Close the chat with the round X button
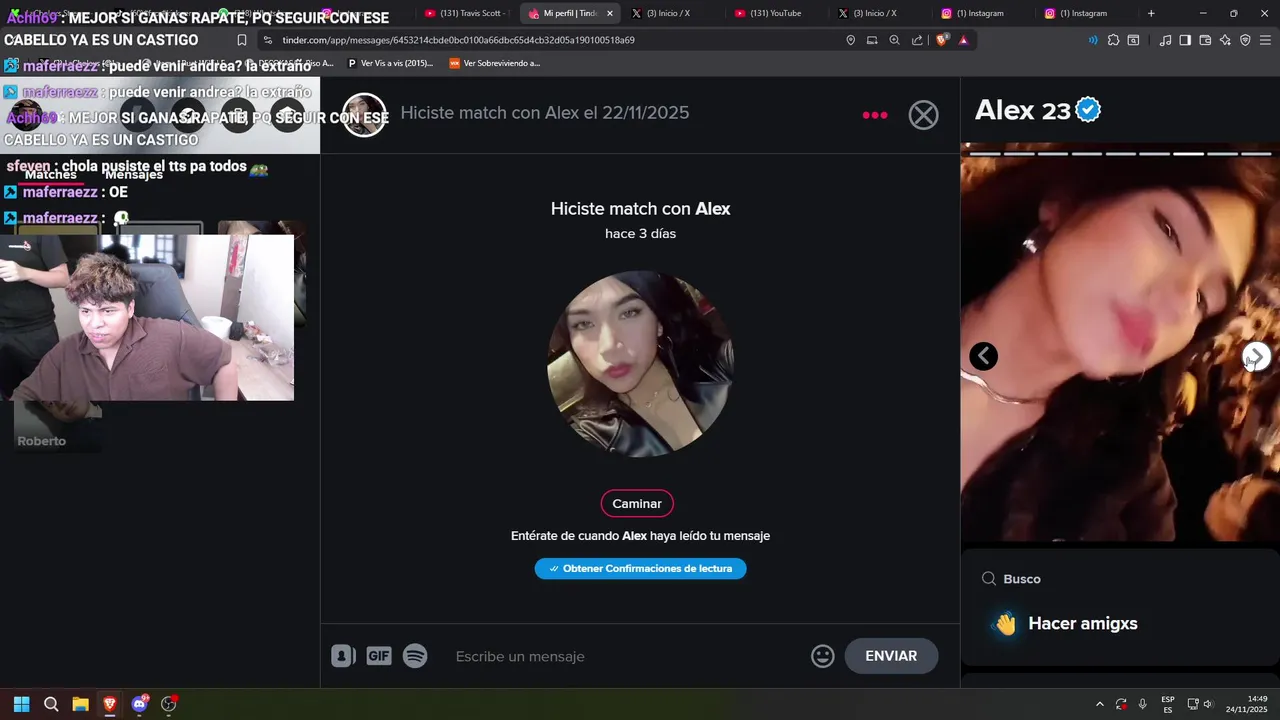This screenshot has height=720, width=1280. [x=923, y=115]
